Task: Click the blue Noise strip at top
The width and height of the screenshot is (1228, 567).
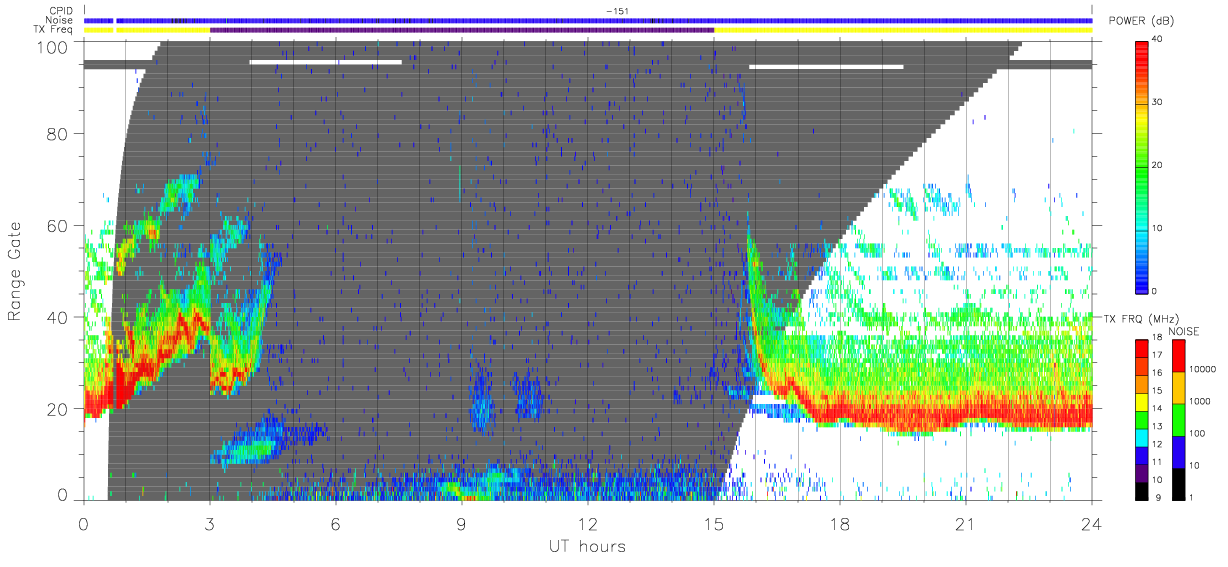Action: [588, 20]
